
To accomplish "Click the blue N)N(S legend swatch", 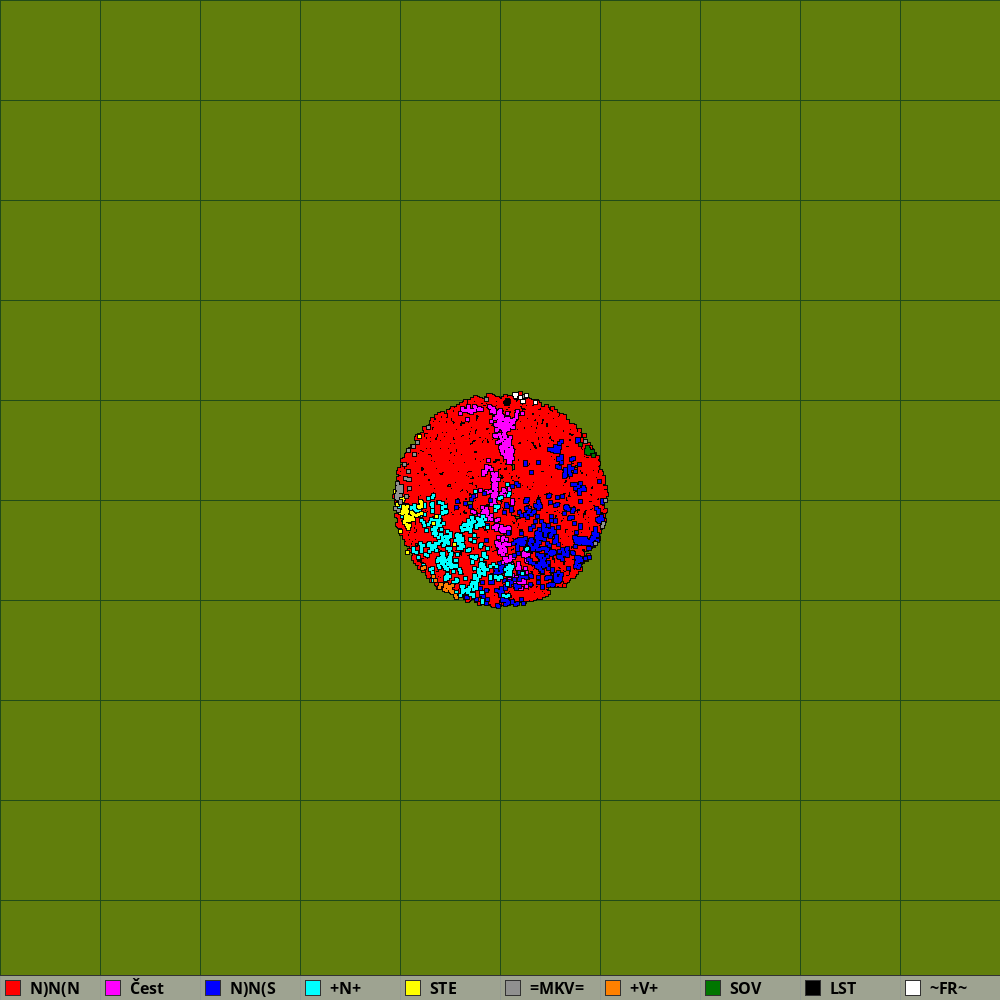I will tap(213, 988).
